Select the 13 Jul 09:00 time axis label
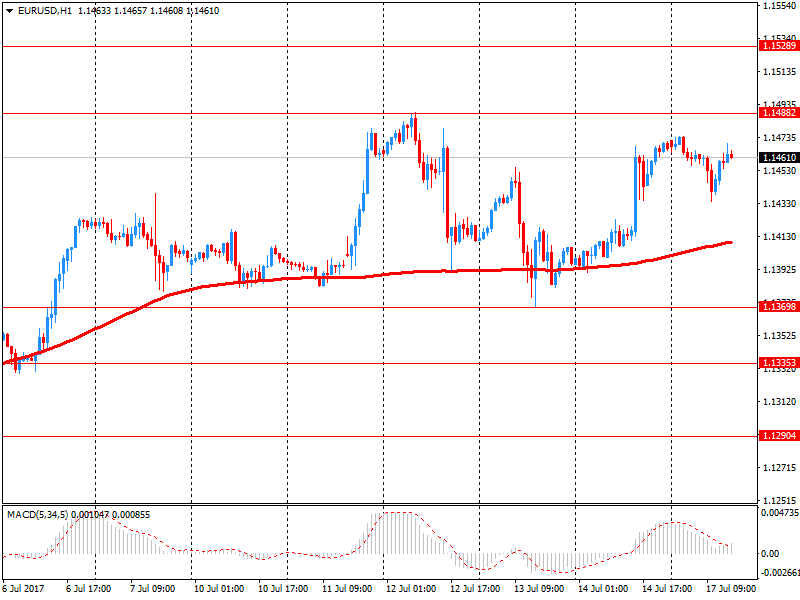 pyautogui.click(x=539, y=589)
